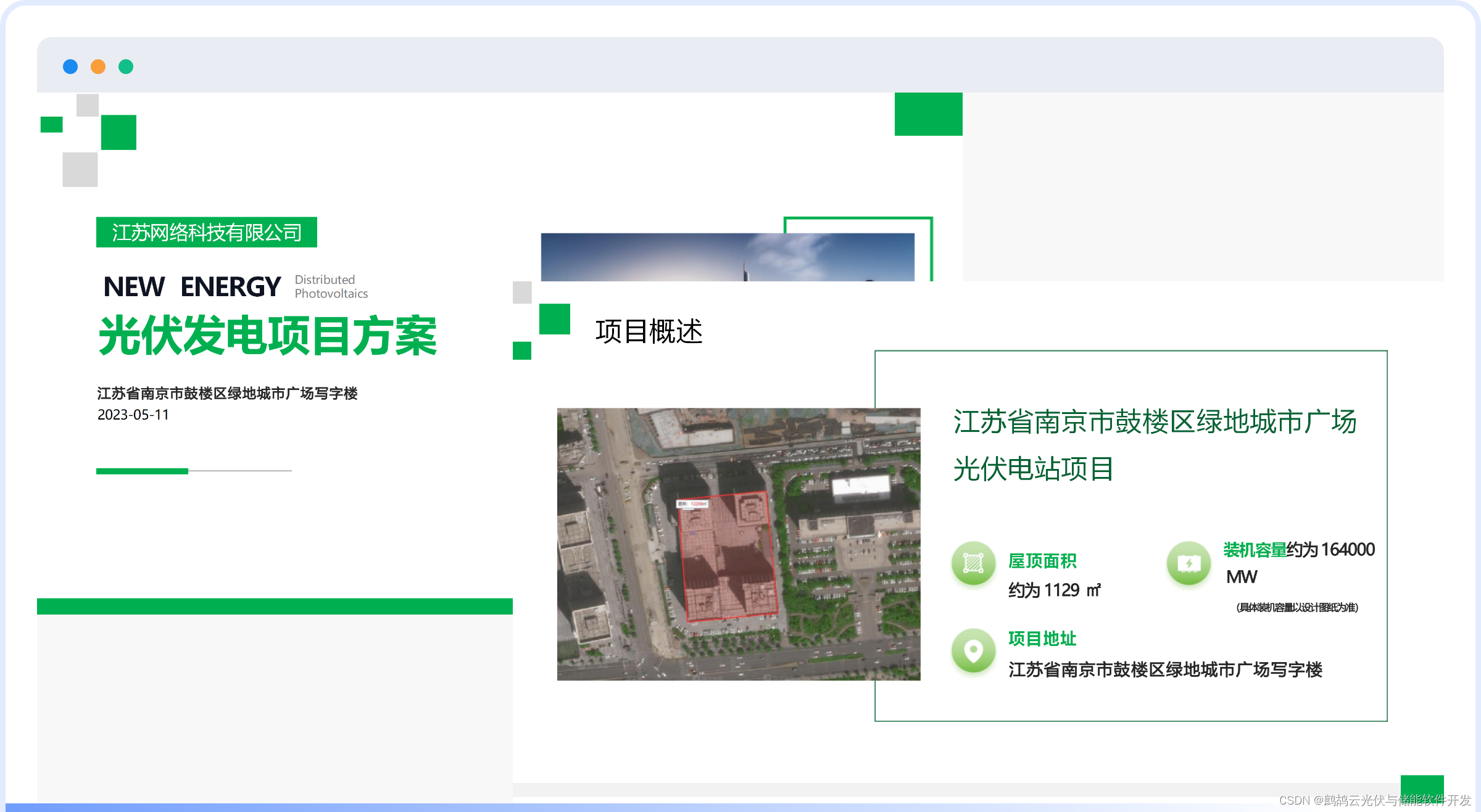This screenshot has height=812, width=1481.
Task: Click the 项目概述 section heading
Action: (x=649, y=331)
